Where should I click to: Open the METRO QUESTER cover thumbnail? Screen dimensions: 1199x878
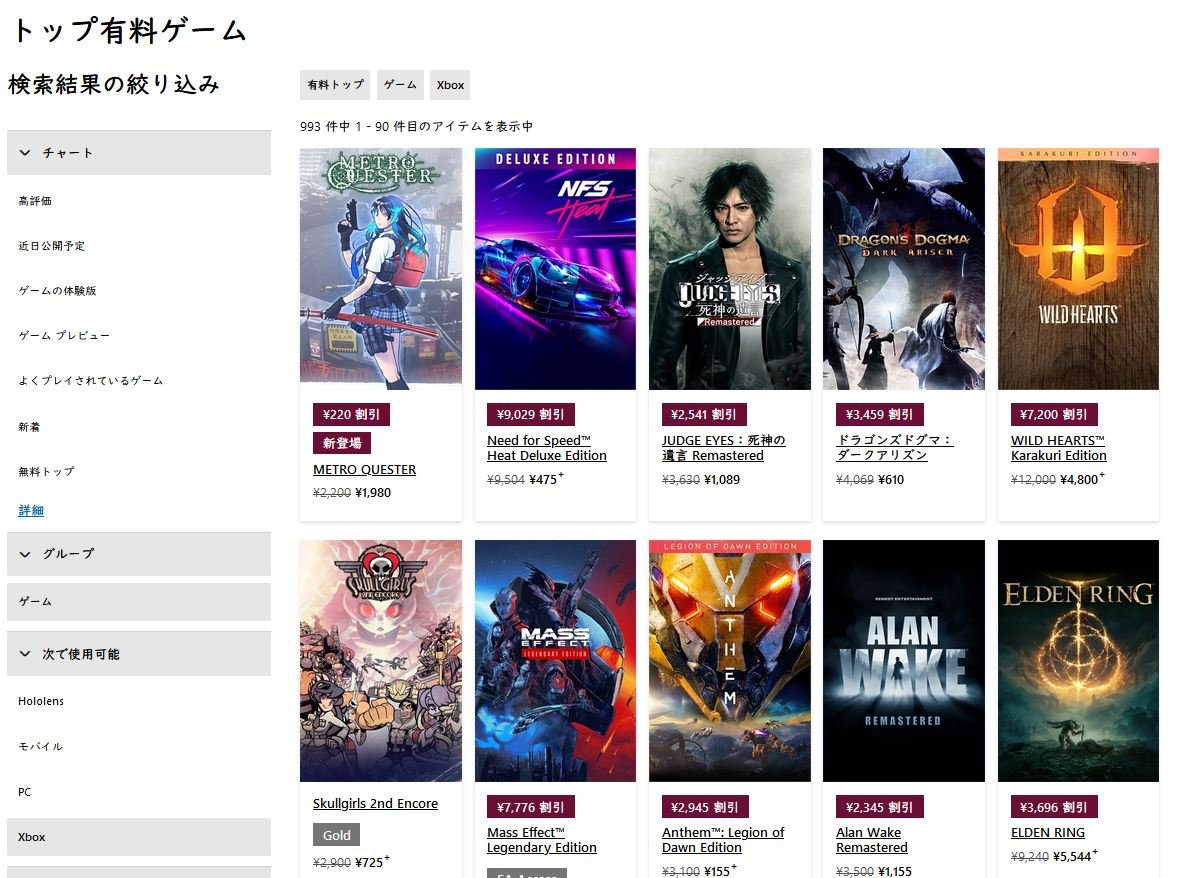click(x=381, y=268)
